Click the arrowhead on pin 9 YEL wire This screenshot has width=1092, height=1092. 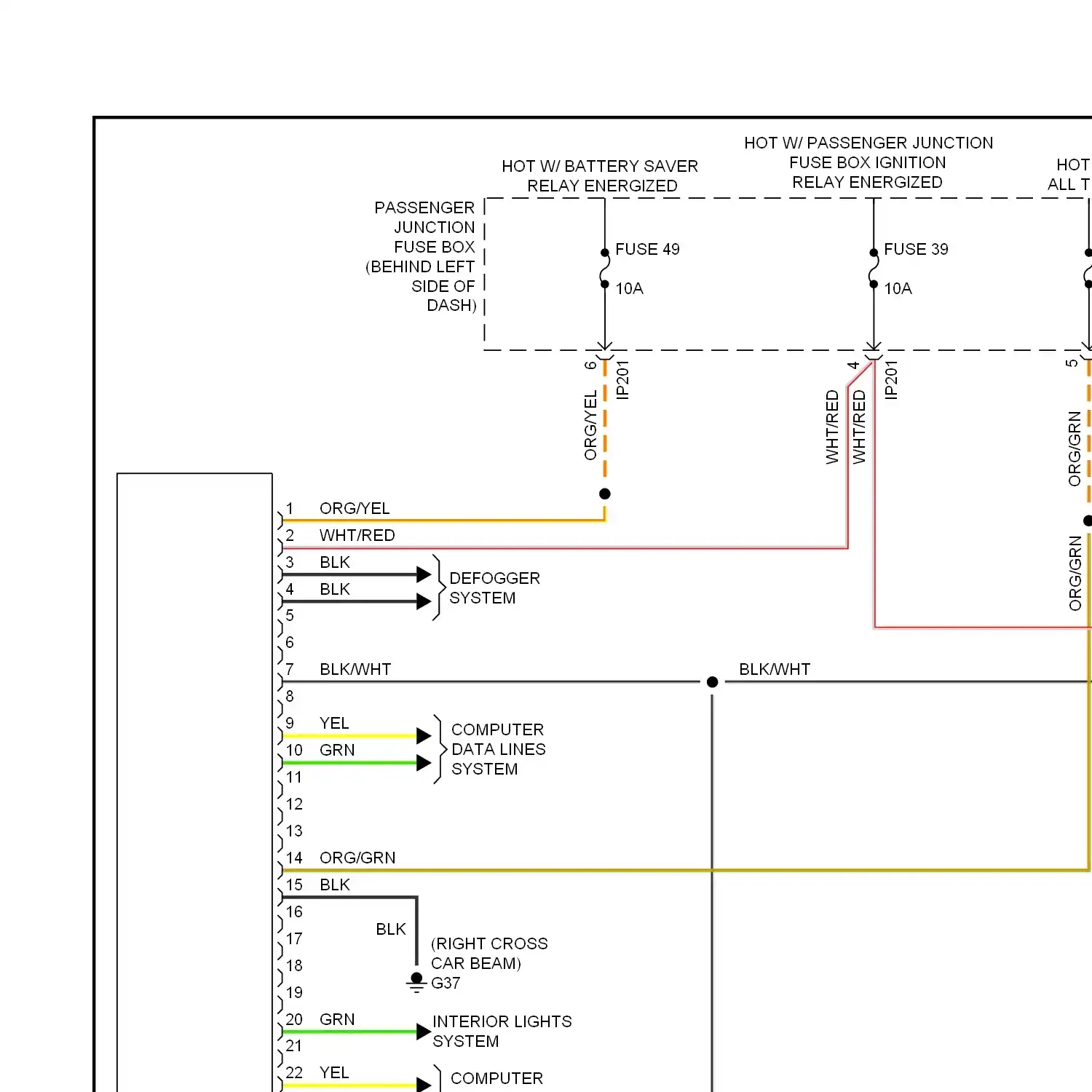click(424, 736)
